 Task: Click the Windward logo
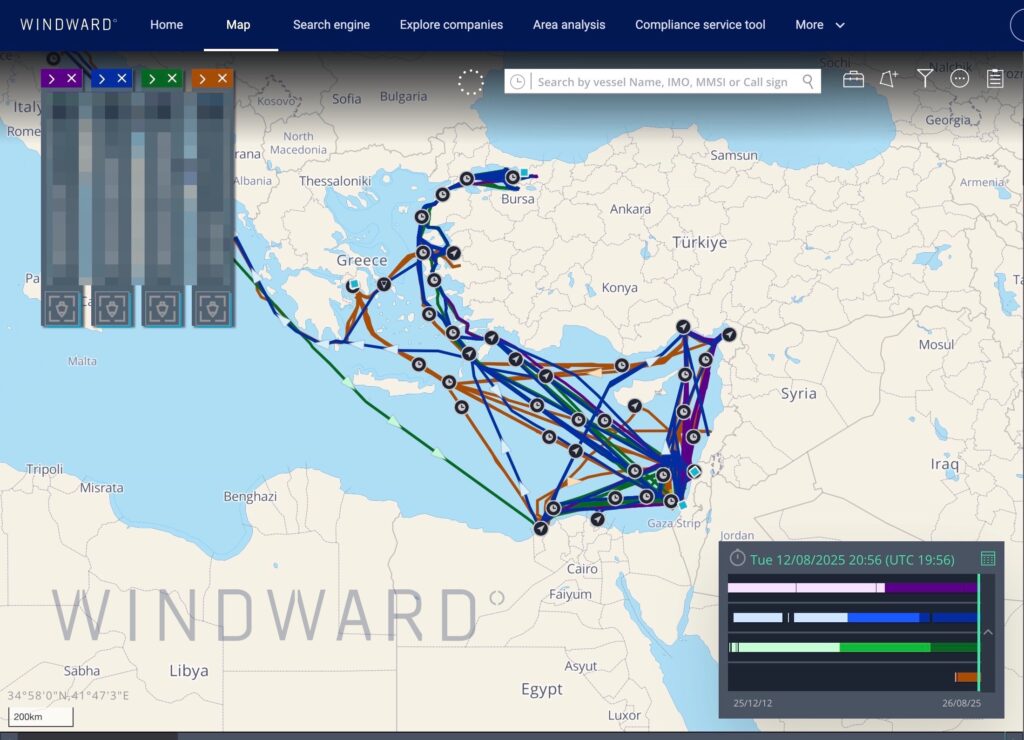point(69,25)
